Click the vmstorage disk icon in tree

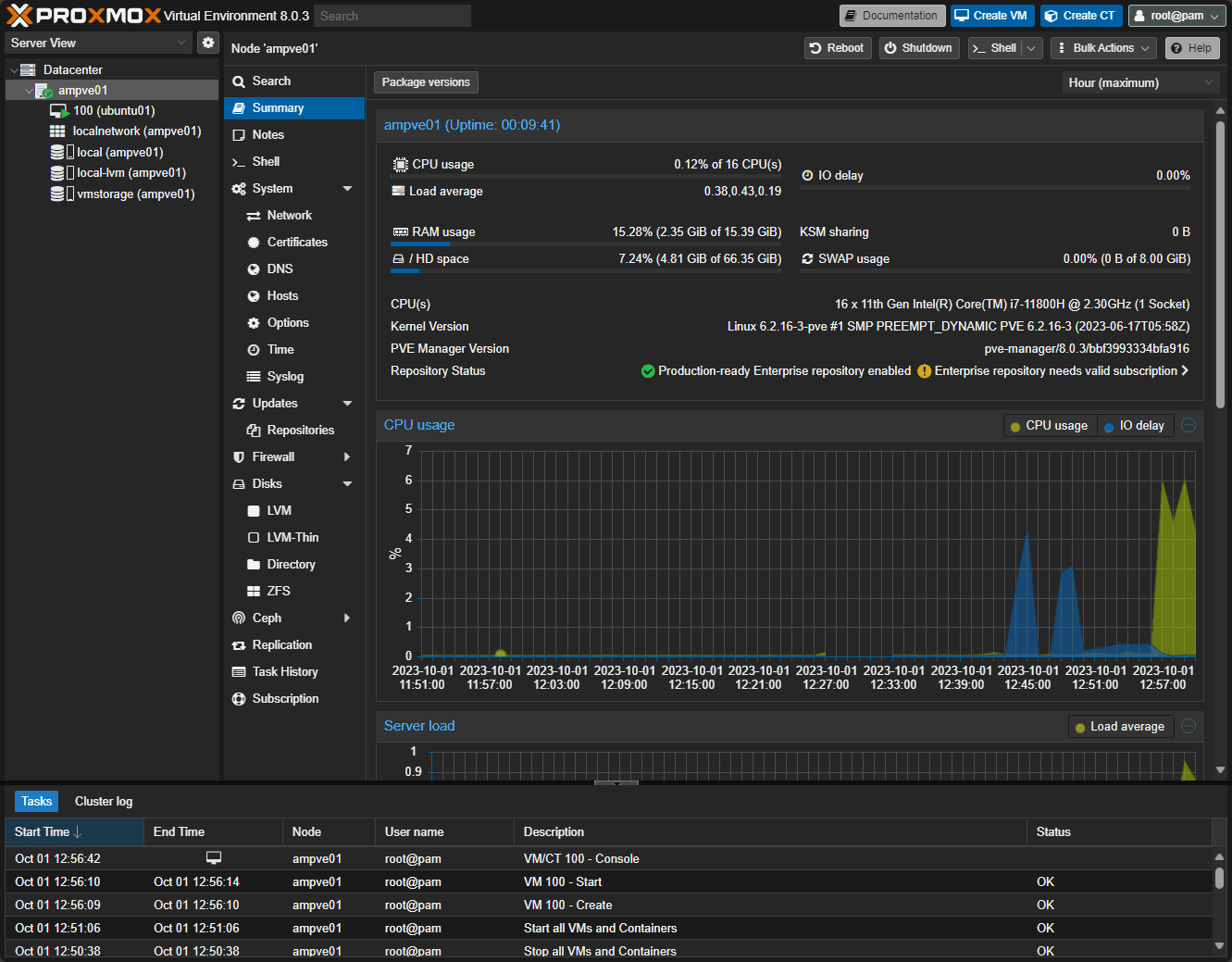click(x=57, y=194)
